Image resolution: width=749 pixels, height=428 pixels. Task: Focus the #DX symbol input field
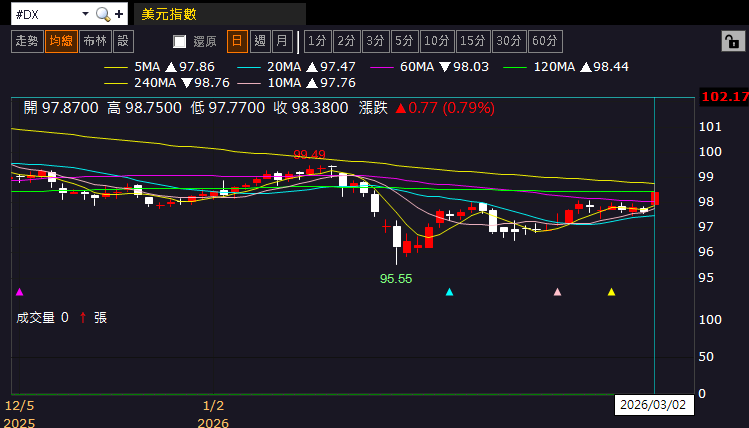(46, 14)
